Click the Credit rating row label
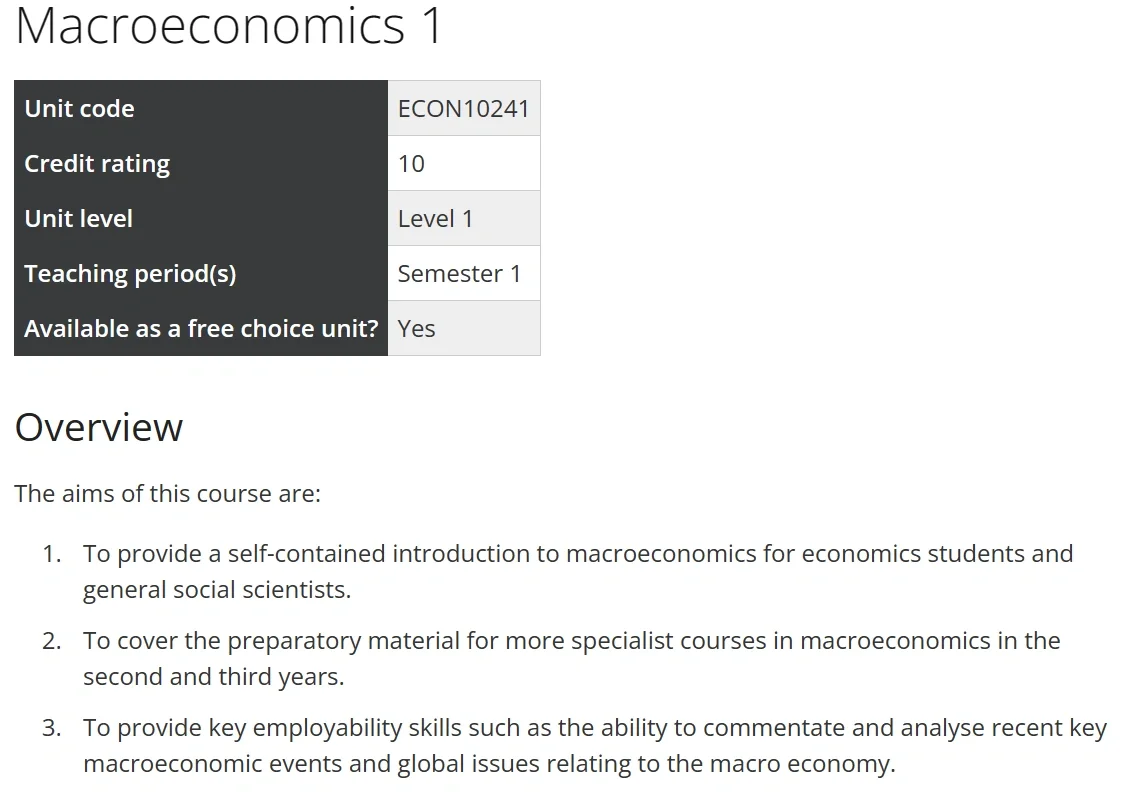Screen dimensions: 1126x793 97,164
